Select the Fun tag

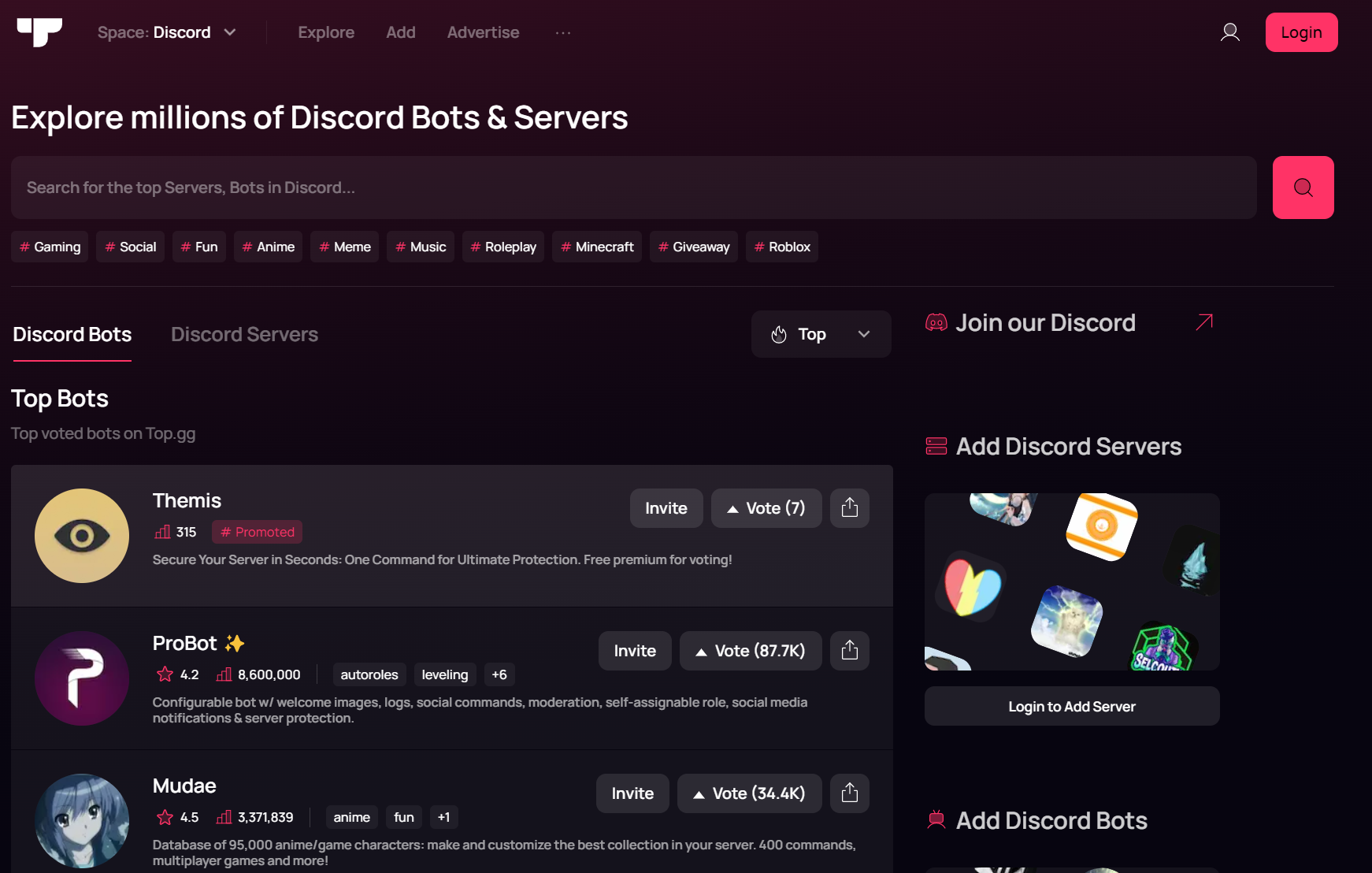tap(199, 247)
